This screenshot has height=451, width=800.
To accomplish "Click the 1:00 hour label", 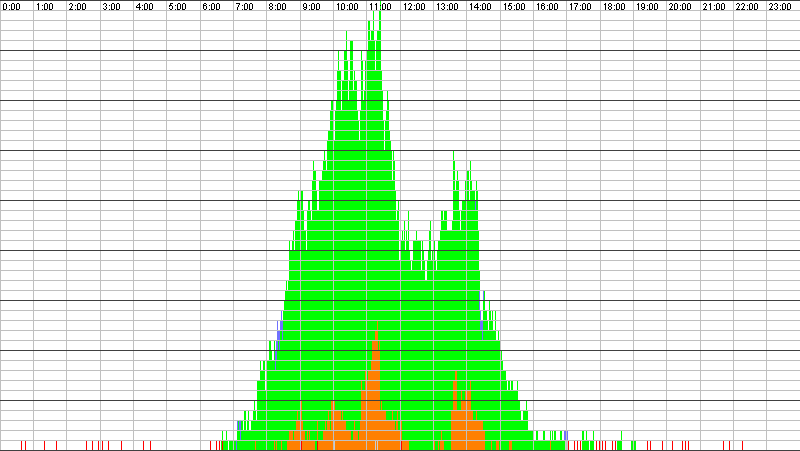I will pos(45,7).
